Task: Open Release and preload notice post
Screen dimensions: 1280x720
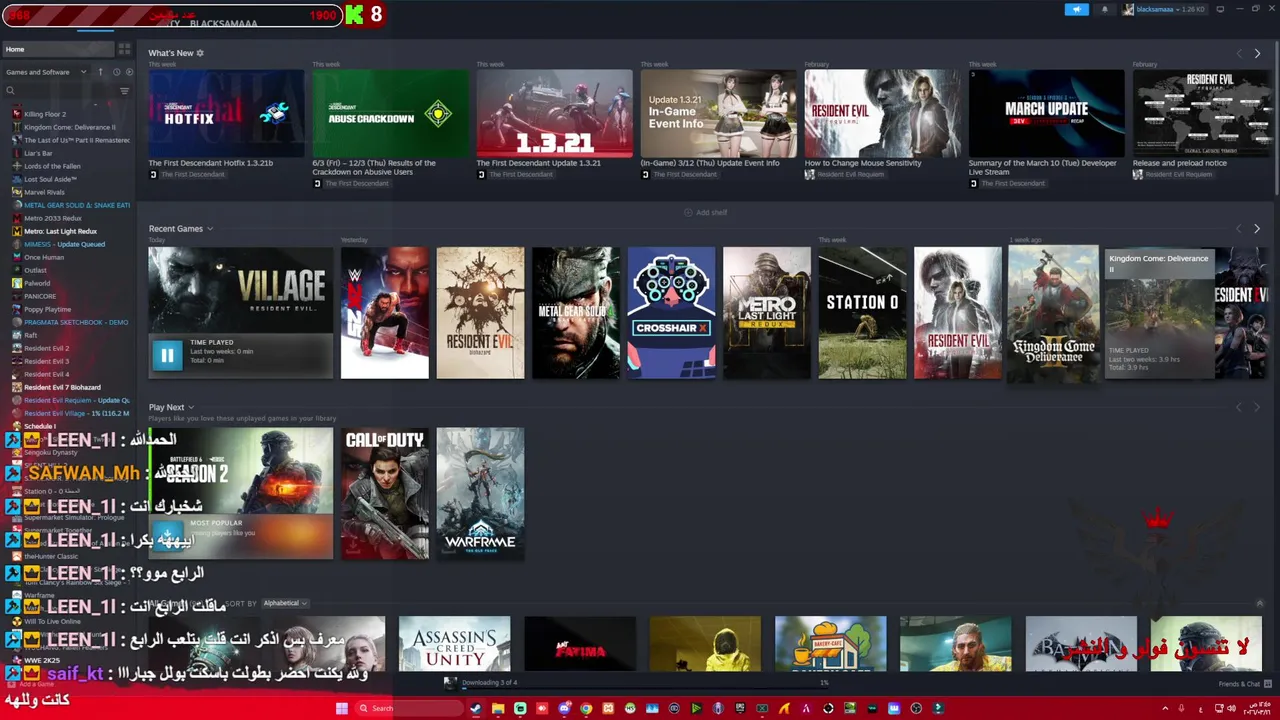Action: click(1202, 113)
